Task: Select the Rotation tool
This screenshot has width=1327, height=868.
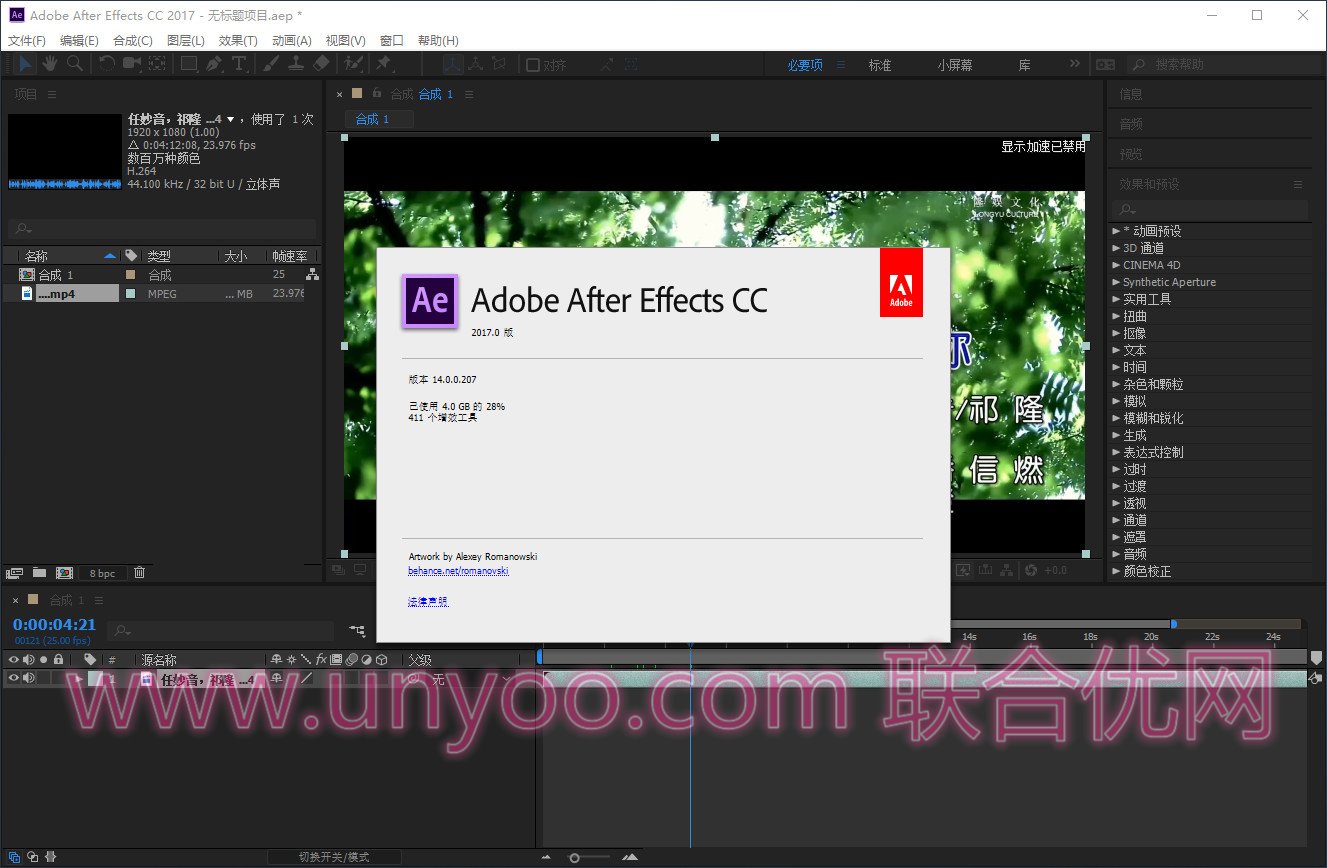Action: (107, 64)
